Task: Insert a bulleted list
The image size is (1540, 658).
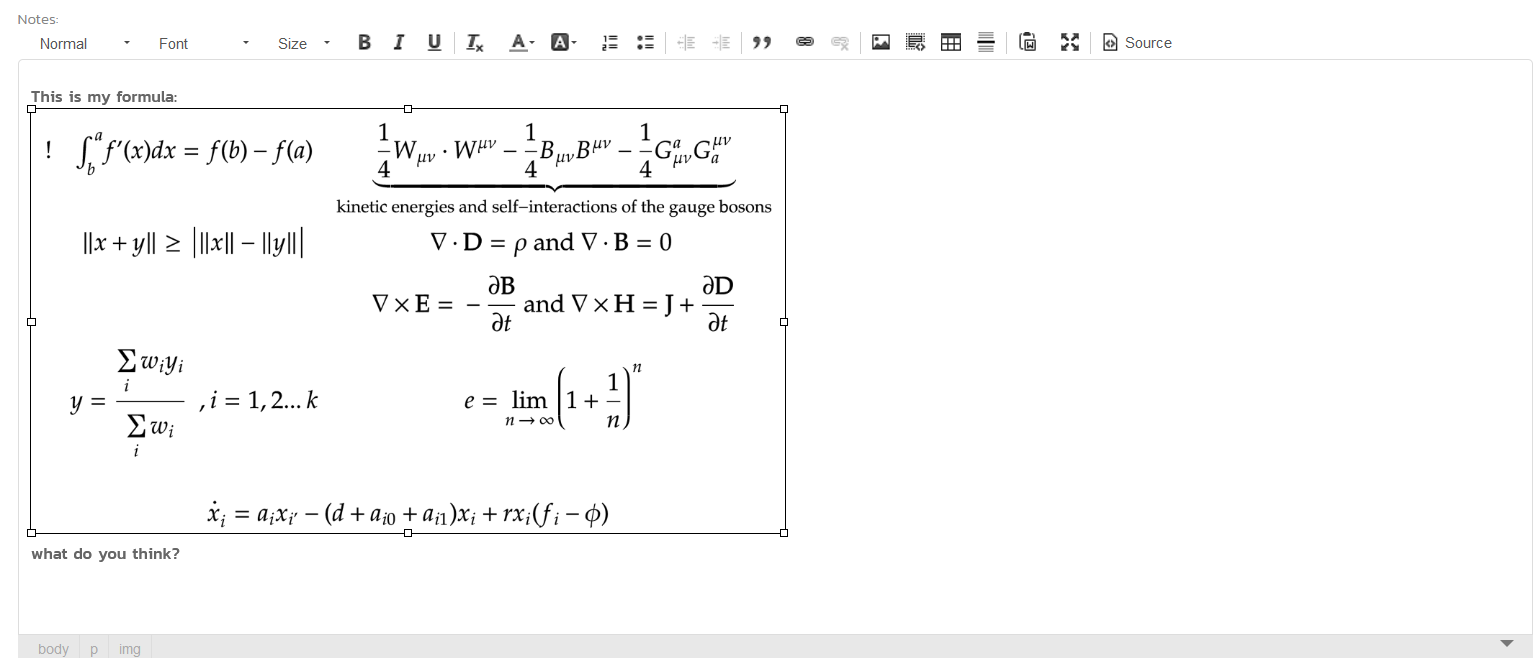Action: [x=645, y=43]
